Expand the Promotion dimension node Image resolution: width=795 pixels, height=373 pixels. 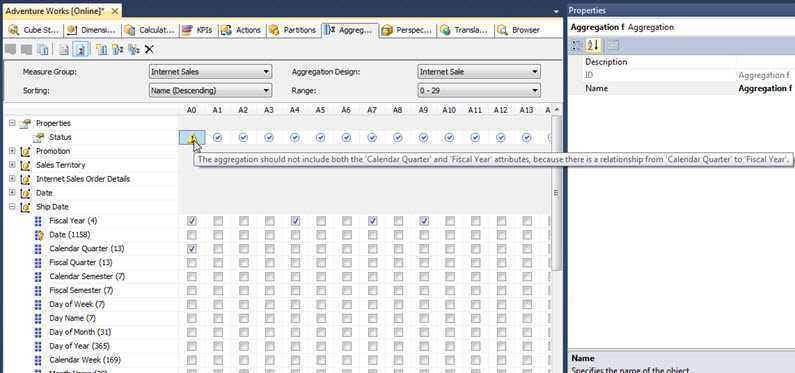12,151
